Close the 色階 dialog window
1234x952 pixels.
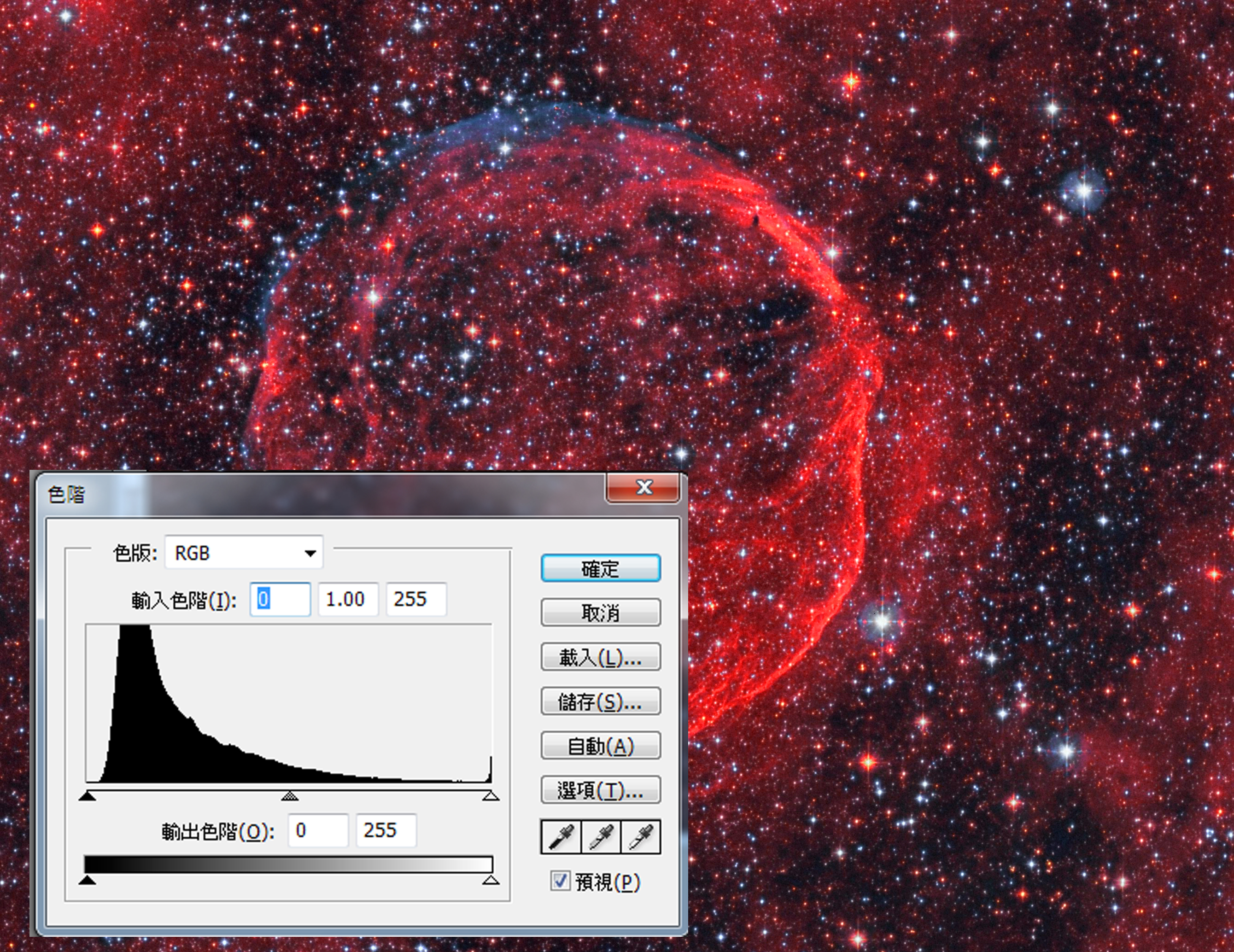pos(643,488)
